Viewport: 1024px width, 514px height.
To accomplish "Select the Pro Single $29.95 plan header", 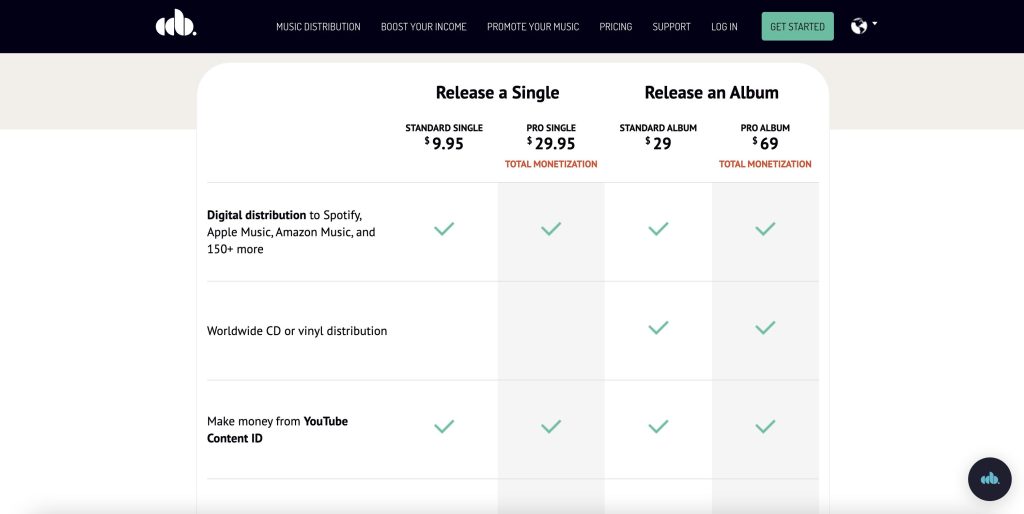I will [551, 137].
